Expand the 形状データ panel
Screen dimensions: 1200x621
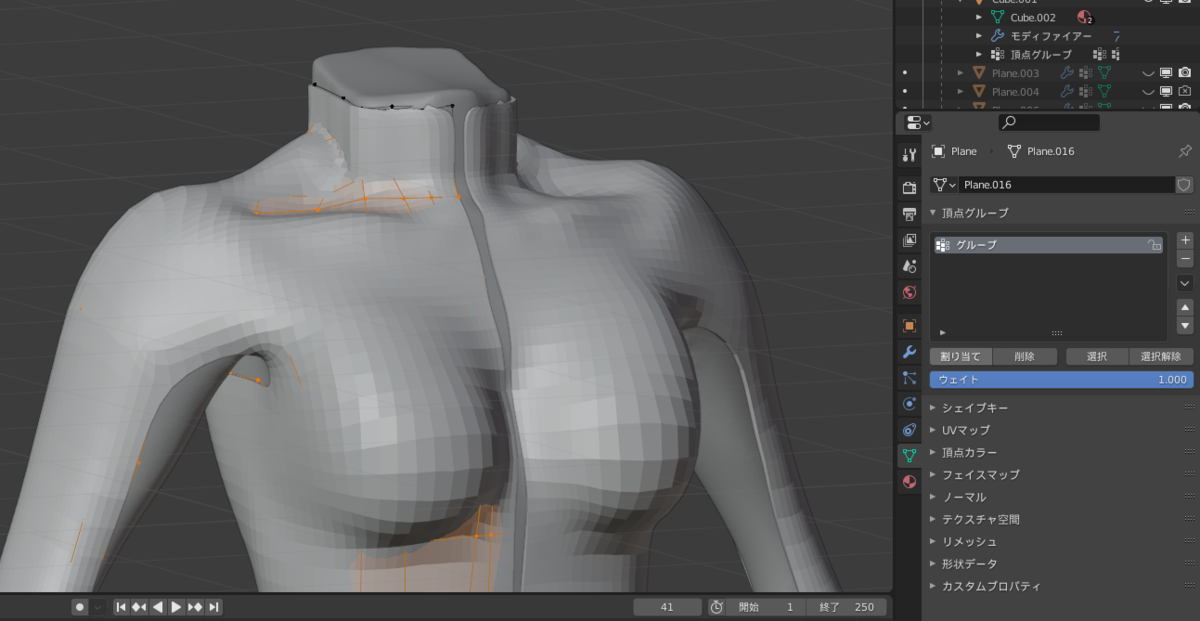coord(933,563)
